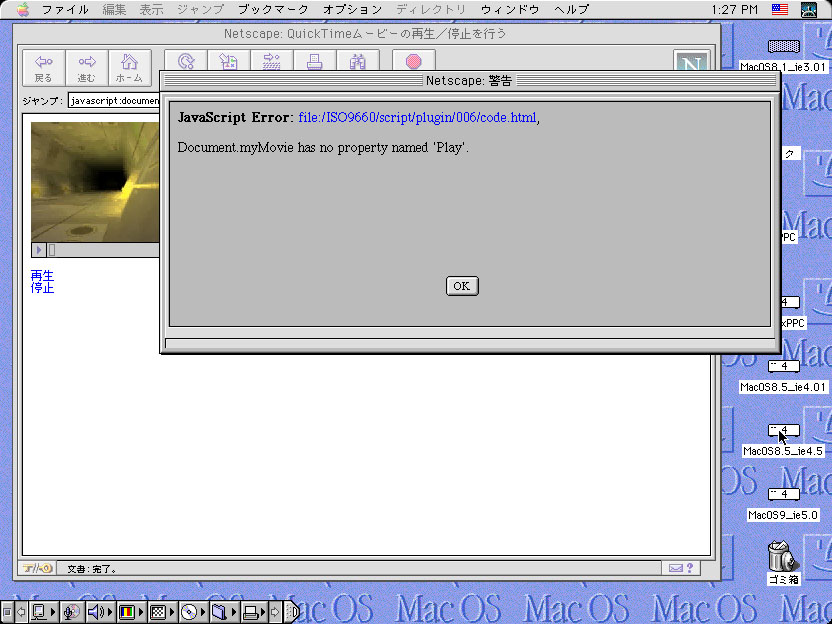Click the QuickTime movie play button

click(38, 250)
